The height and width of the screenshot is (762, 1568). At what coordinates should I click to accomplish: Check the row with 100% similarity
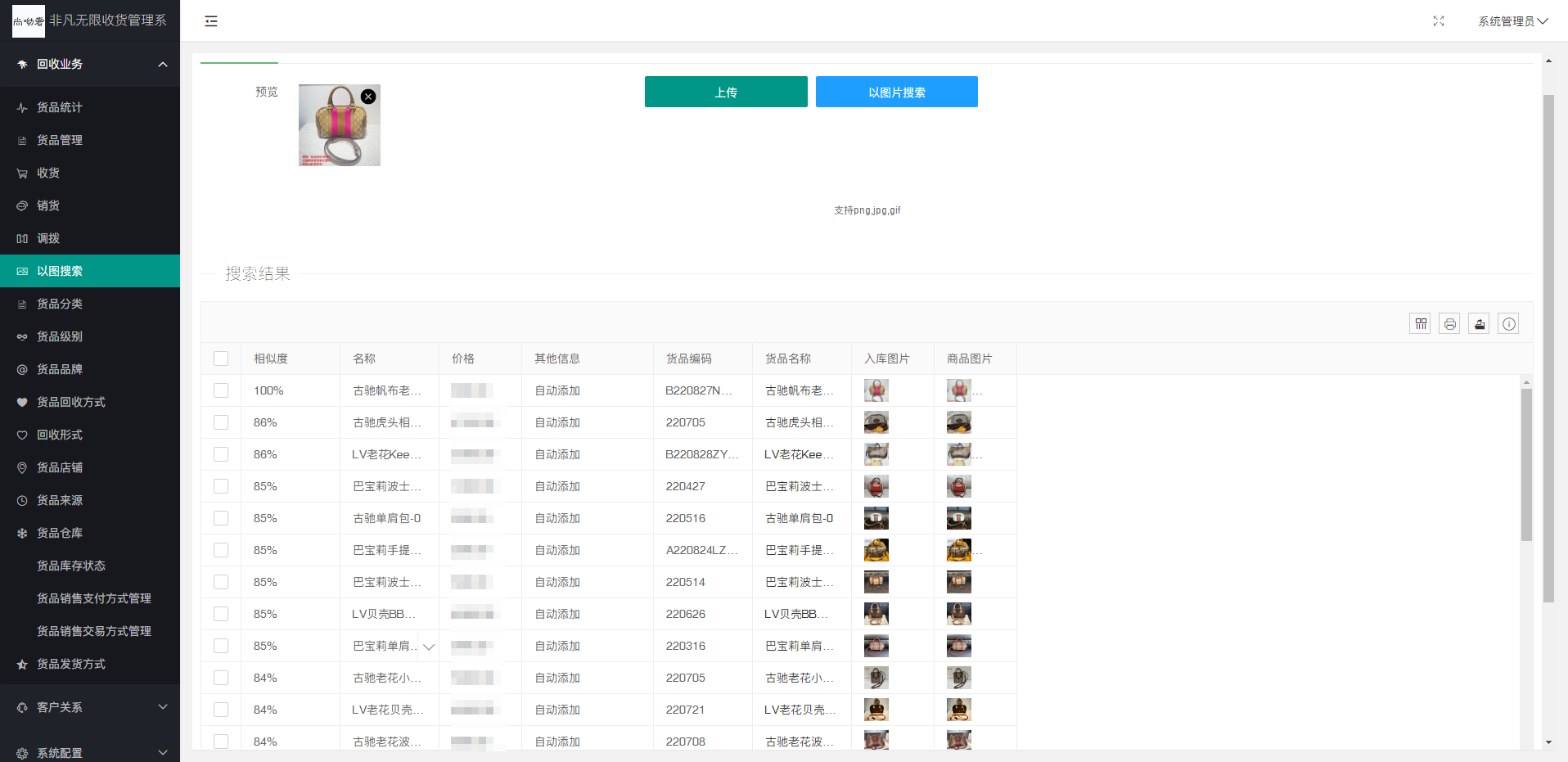tap(221, 390)
